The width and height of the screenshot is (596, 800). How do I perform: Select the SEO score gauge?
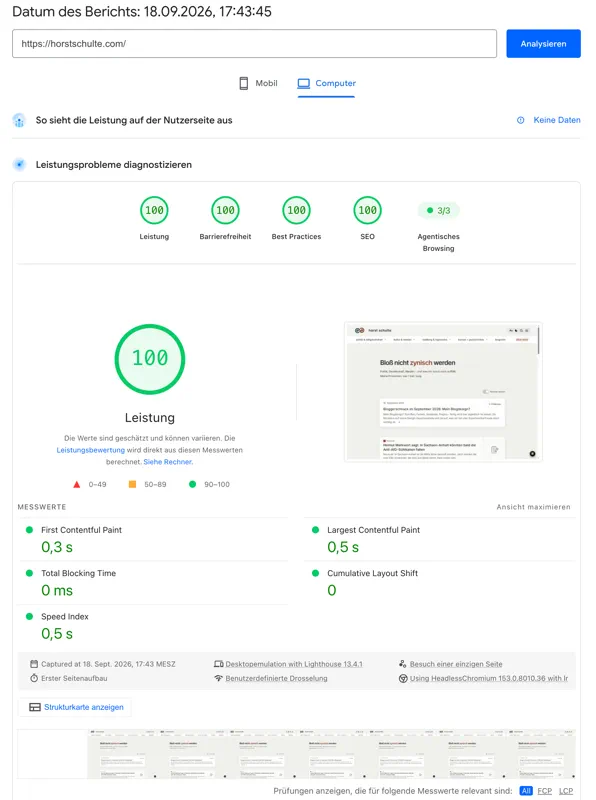tap(367, 210)
